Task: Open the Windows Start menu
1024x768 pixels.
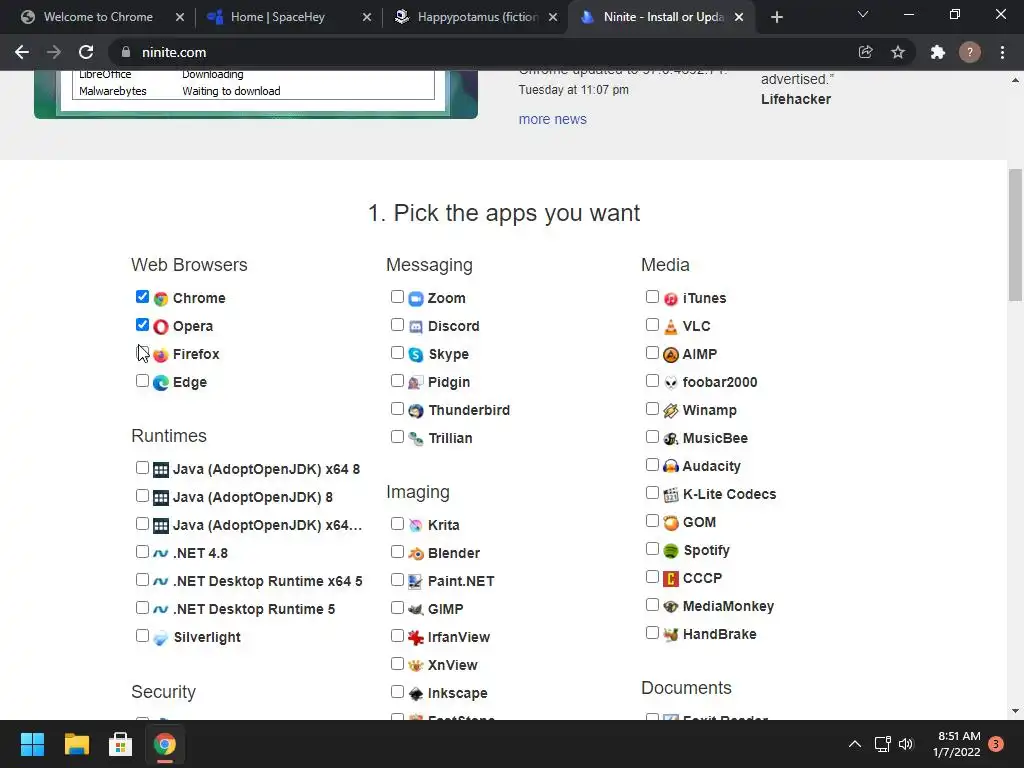Action: point(32,744)
